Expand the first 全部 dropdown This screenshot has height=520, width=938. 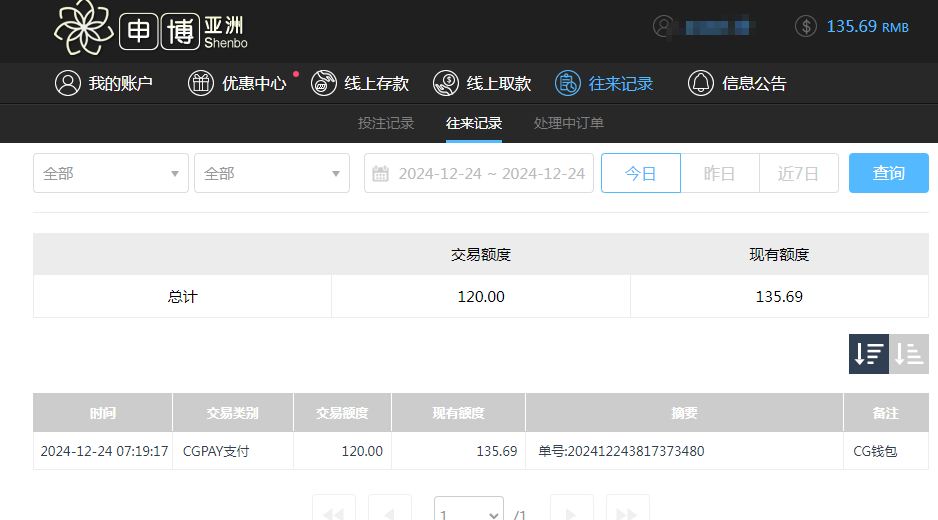(x=111, y=173)
